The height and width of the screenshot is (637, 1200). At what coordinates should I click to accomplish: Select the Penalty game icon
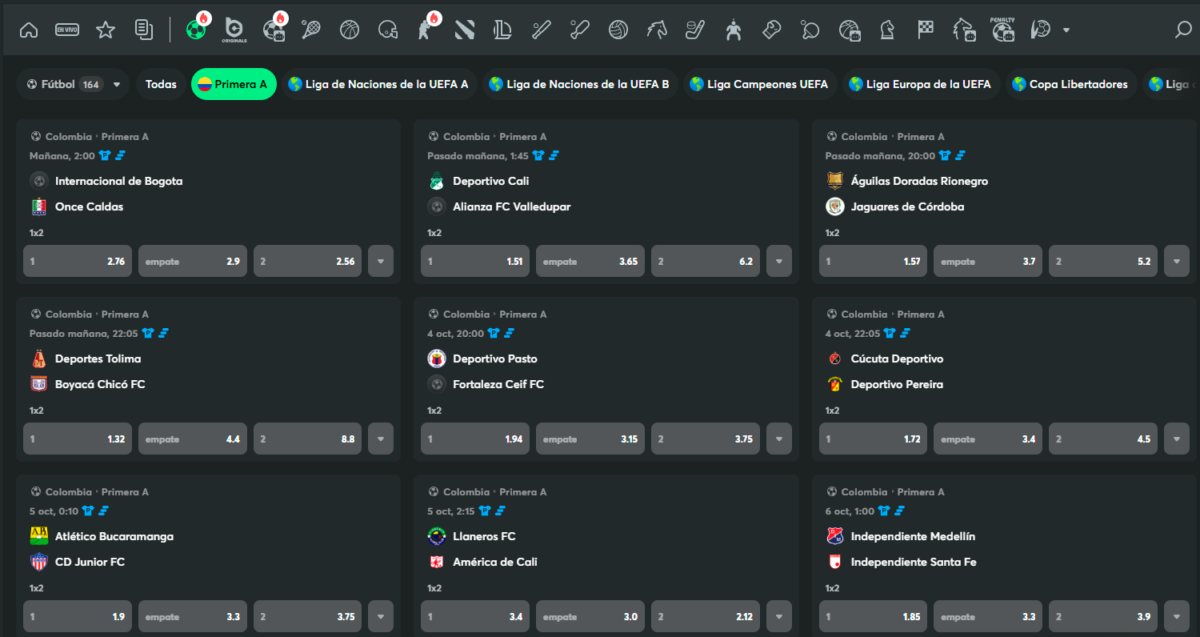(1003, 30)
